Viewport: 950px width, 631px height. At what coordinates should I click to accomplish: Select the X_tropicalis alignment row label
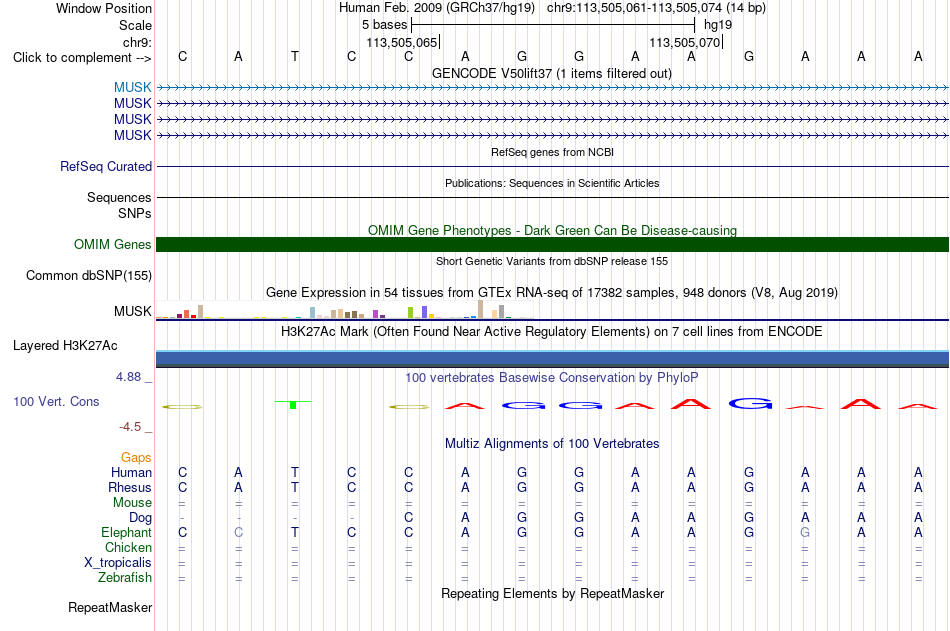pyautogui.click(x=118, y=563)
